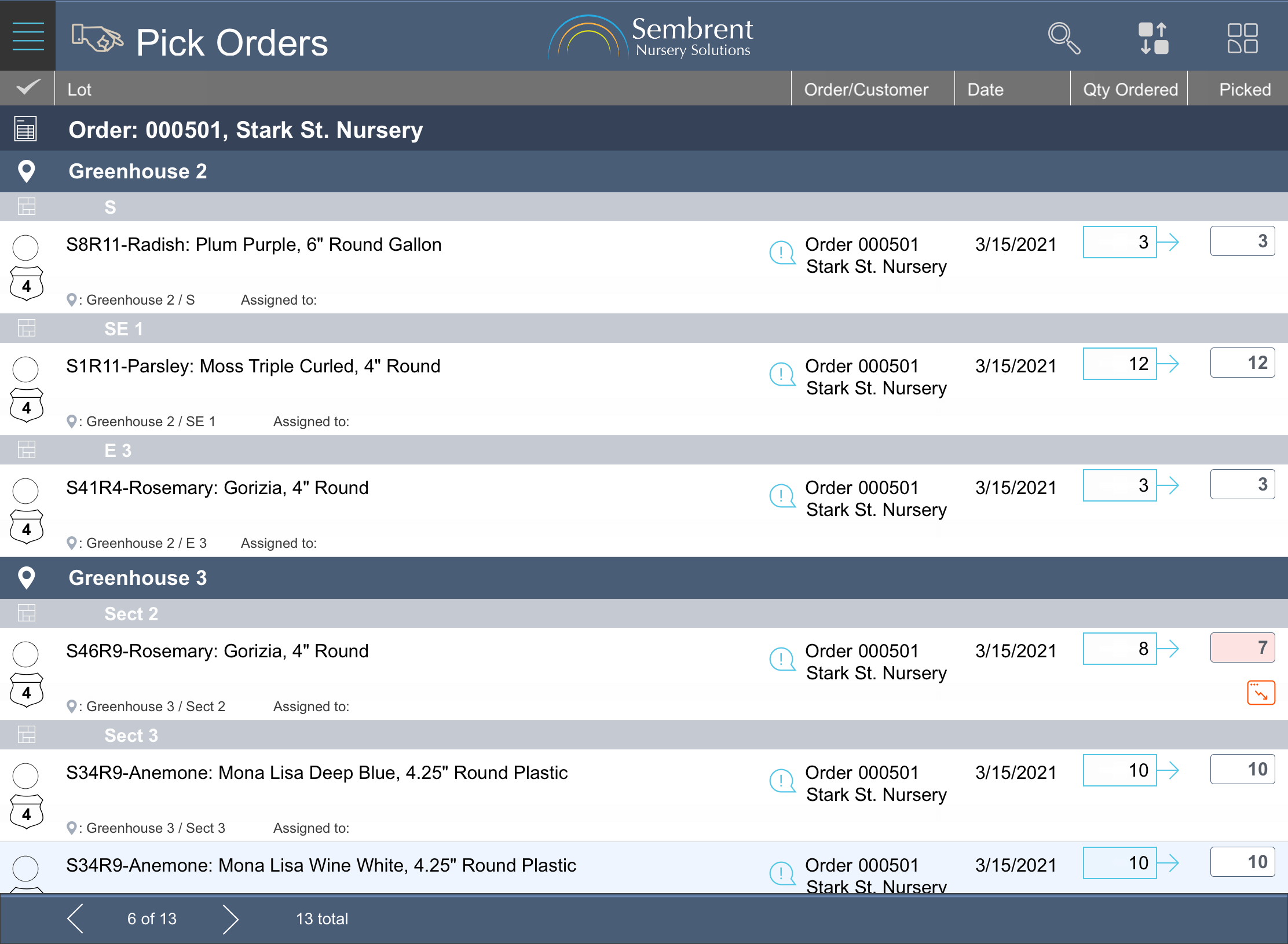Open note bubble for Radish Plum Purple
Screen dimensions: 1288x944
(782, 253)
